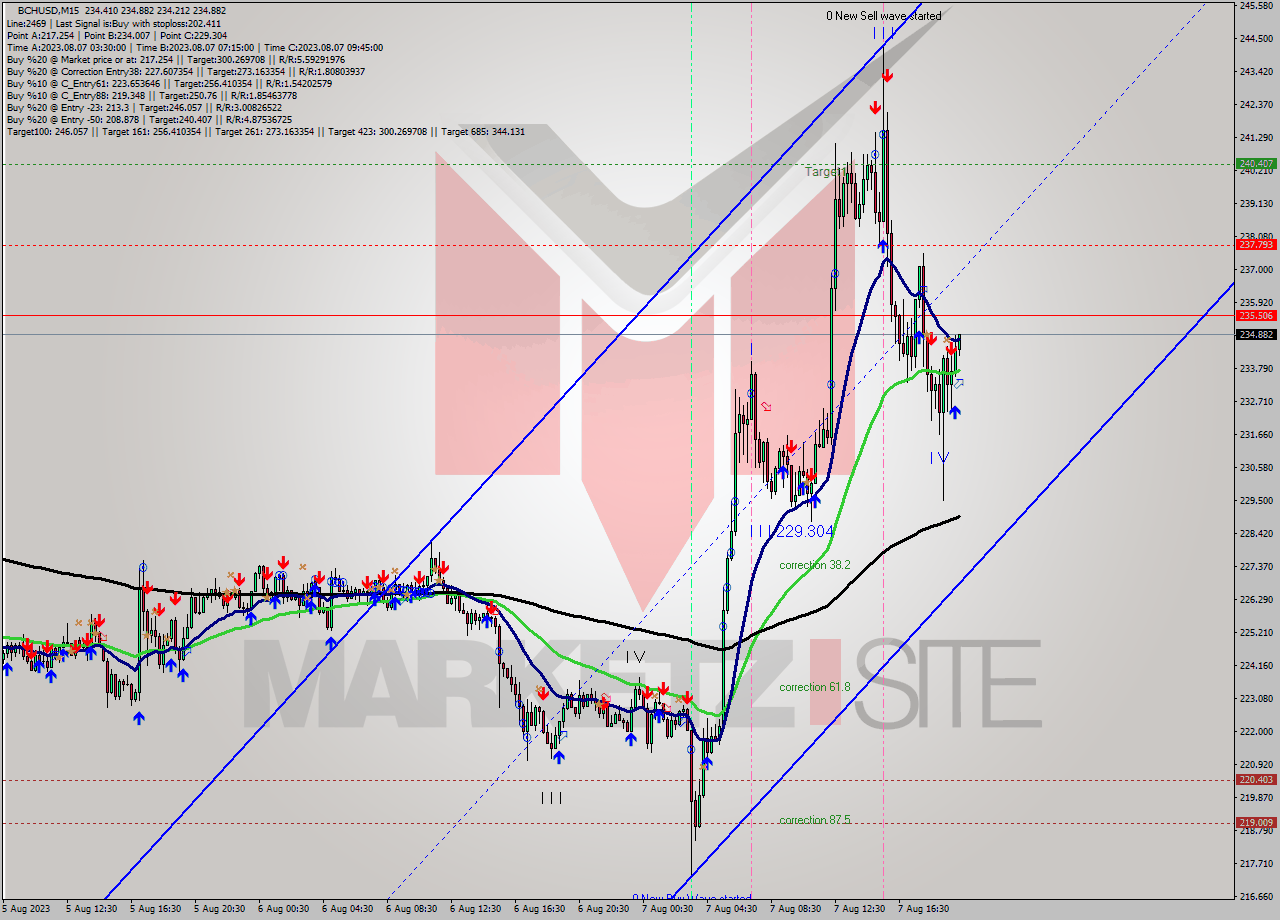Click the current price tag 234.882

click(1256, 334)
